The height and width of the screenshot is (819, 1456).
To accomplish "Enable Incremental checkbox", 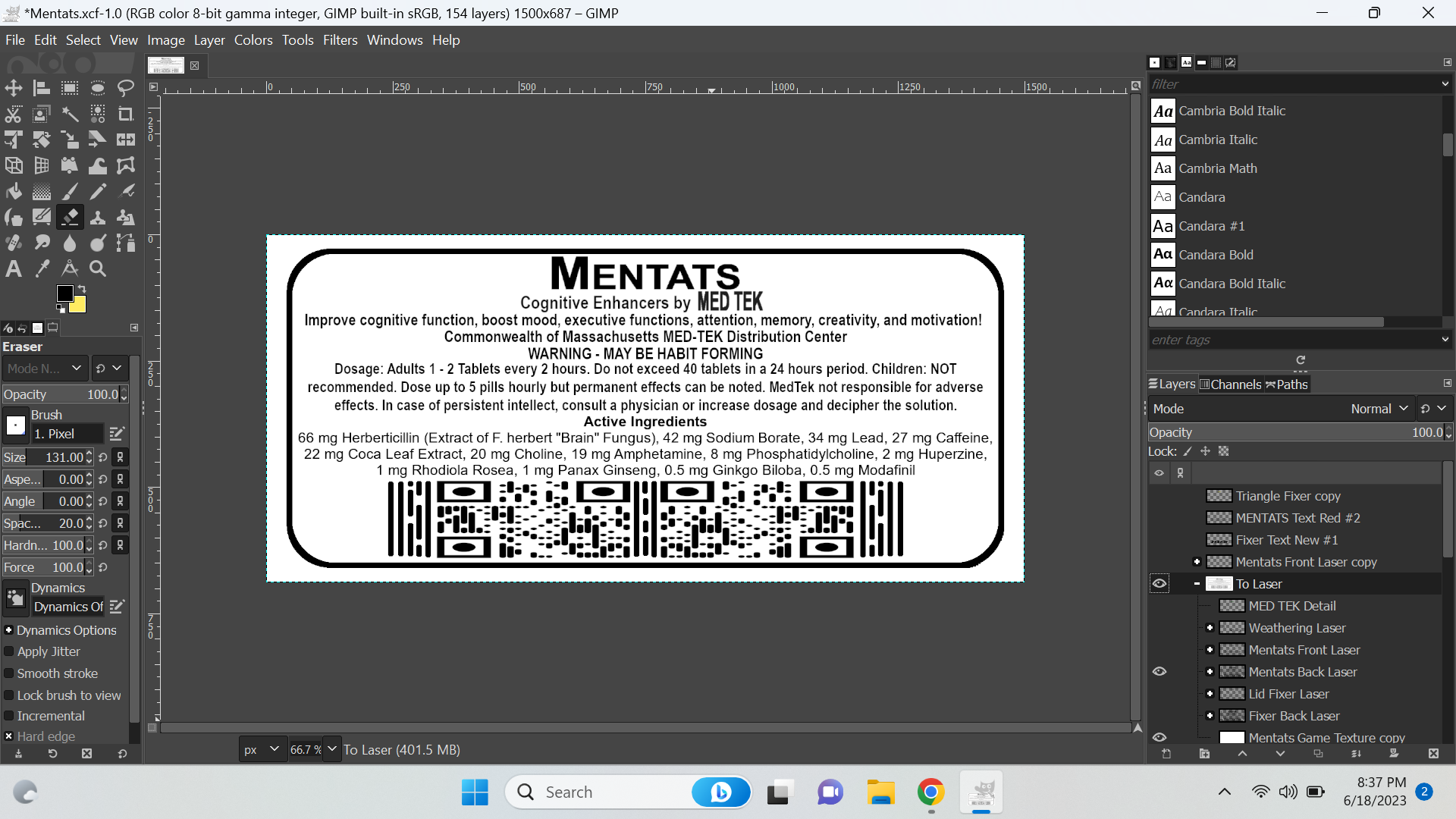I will pos(9,716).
